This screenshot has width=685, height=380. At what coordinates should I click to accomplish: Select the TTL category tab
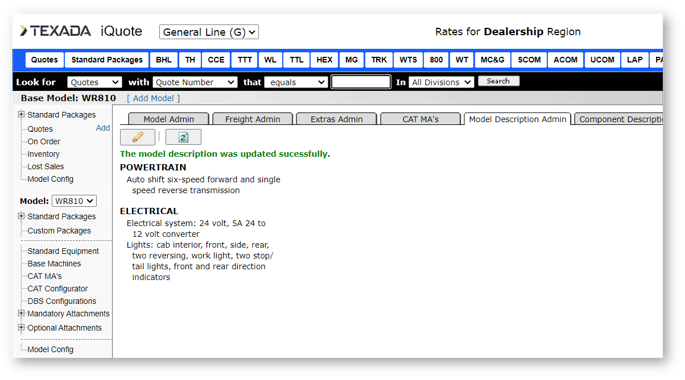[297, 60]
